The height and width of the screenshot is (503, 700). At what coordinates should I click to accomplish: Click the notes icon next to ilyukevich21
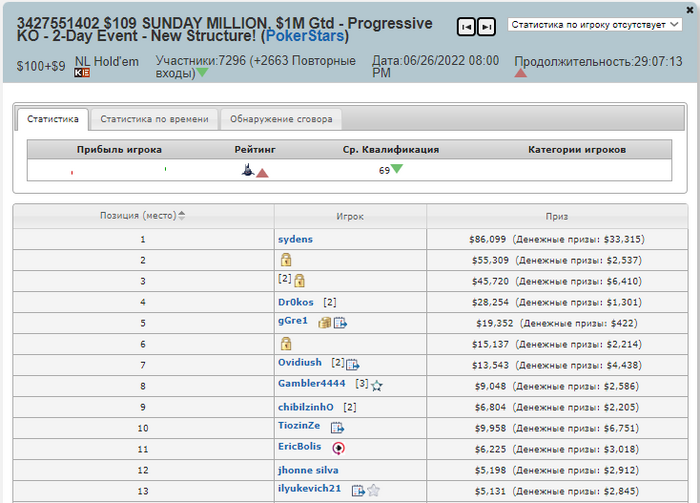[x=358, y=491]
